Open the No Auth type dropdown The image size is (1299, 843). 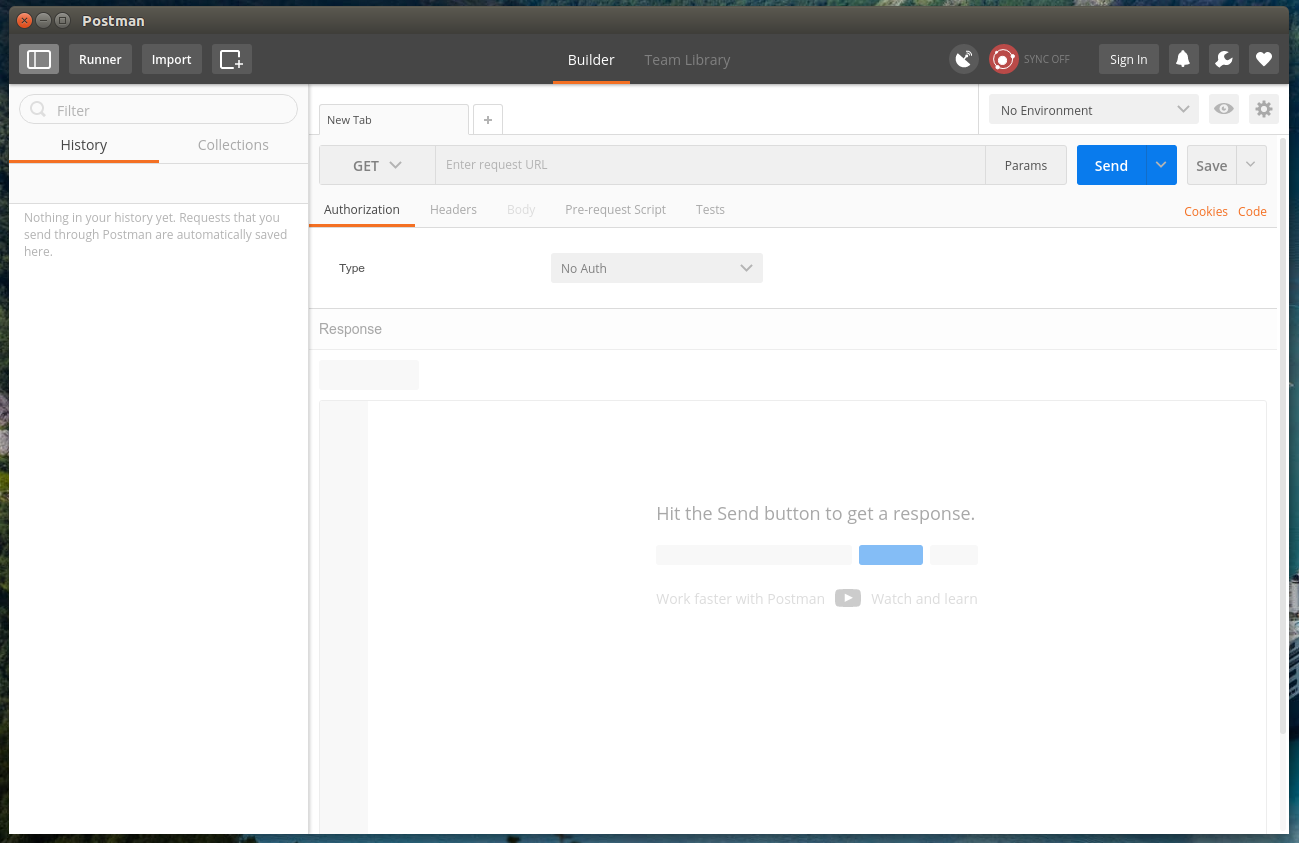pyautogui.click(x=657, y=268)
